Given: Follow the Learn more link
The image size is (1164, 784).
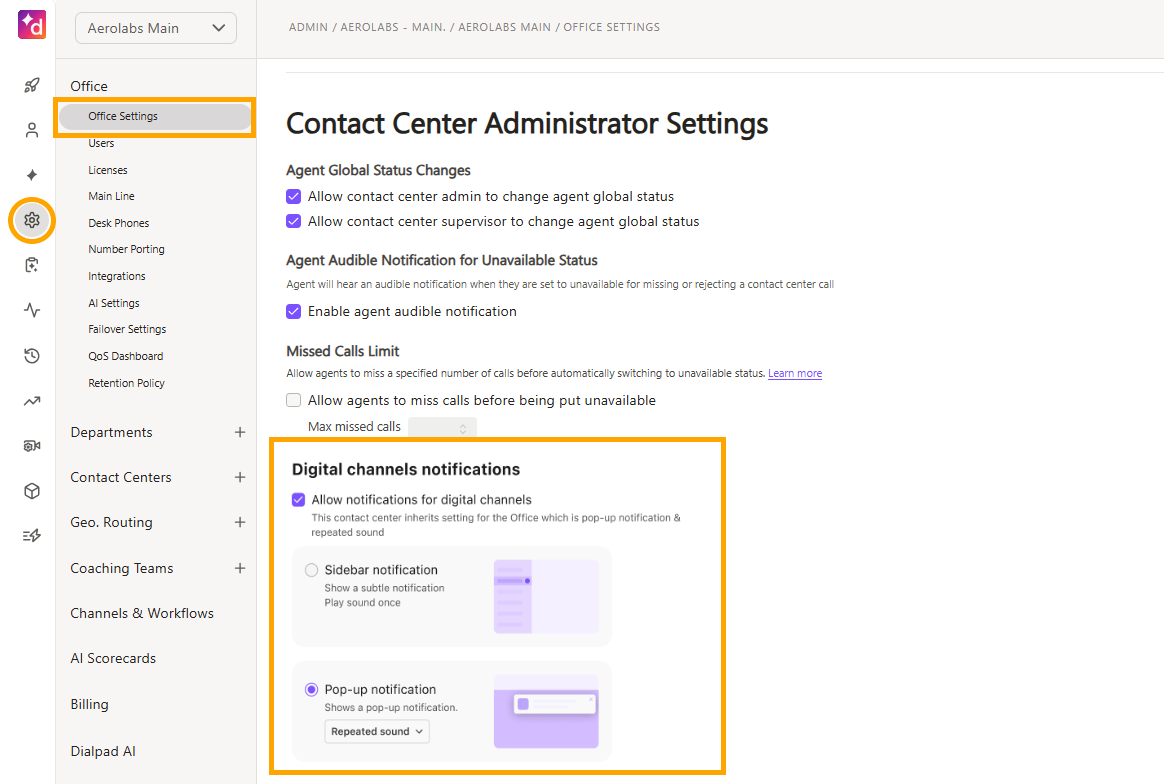Looking at the screenshot, I should click(795, 373).
